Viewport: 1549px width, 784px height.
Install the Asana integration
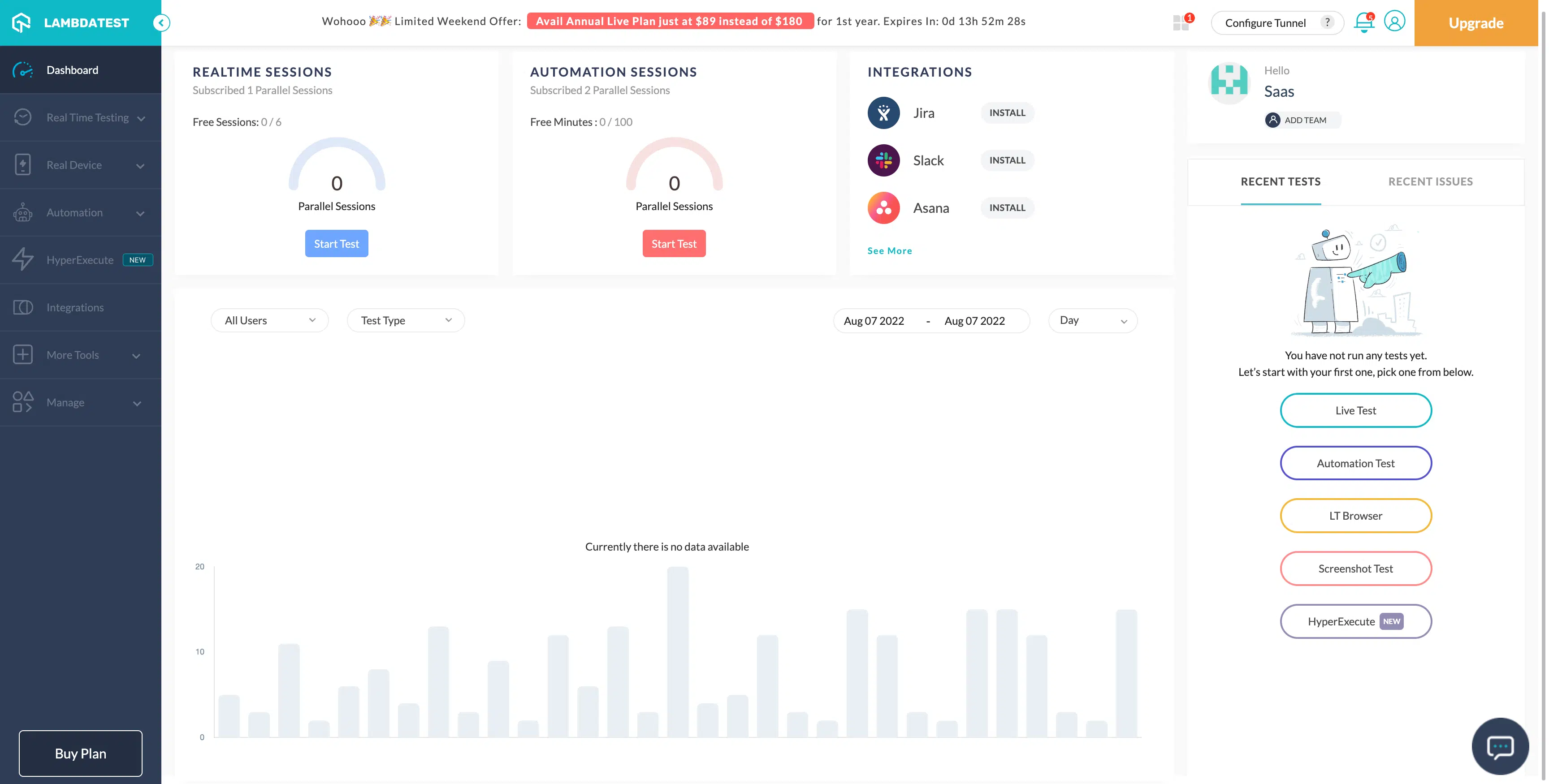tap(1007, 208)
